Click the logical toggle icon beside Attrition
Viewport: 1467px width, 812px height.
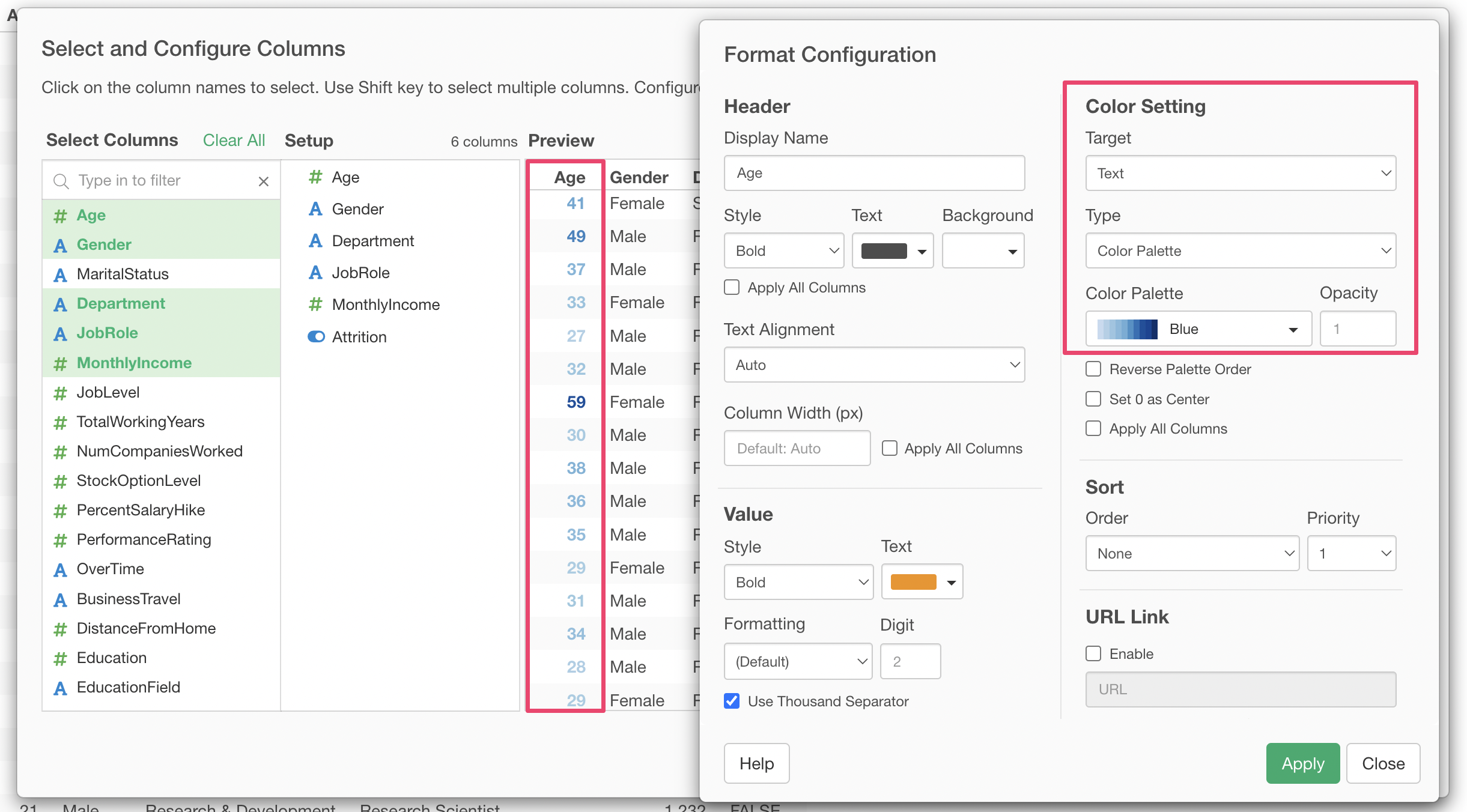(x=316, y=337)
